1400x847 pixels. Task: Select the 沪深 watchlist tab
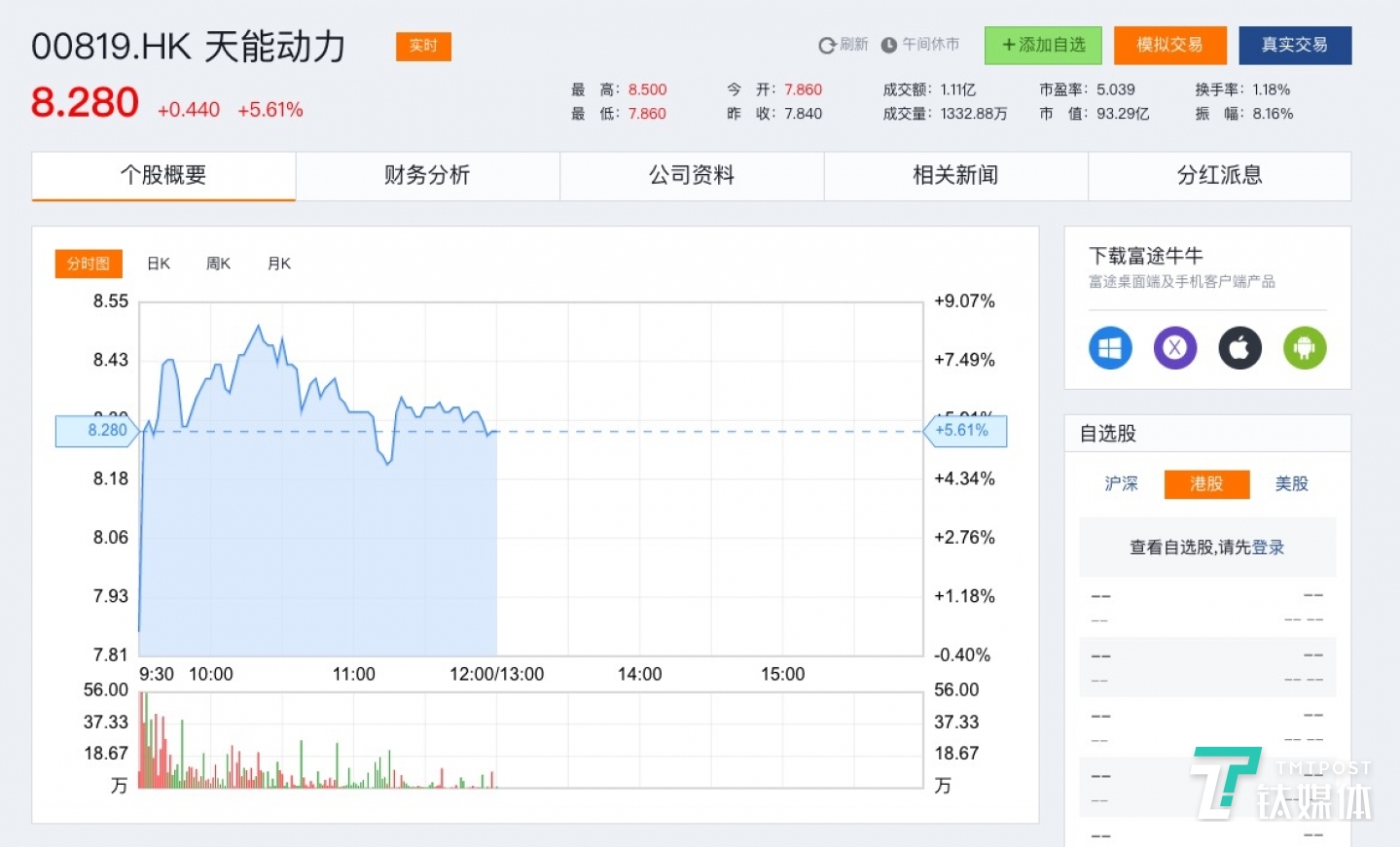tap(1121, 483)
